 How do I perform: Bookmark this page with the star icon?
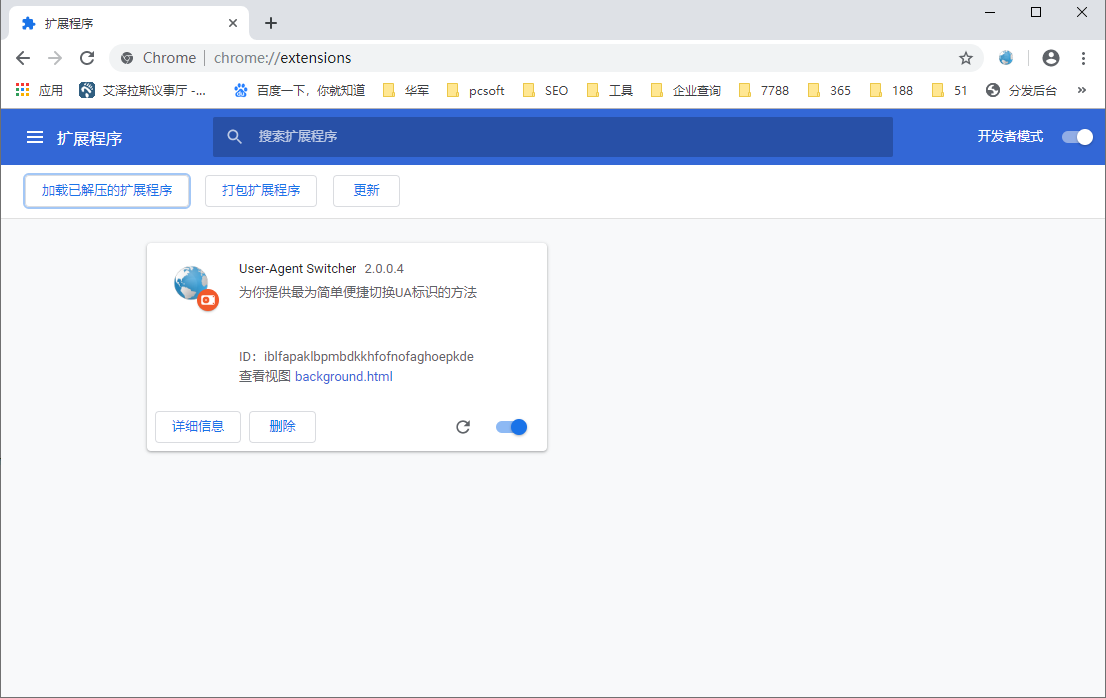[x=966, y=58]
